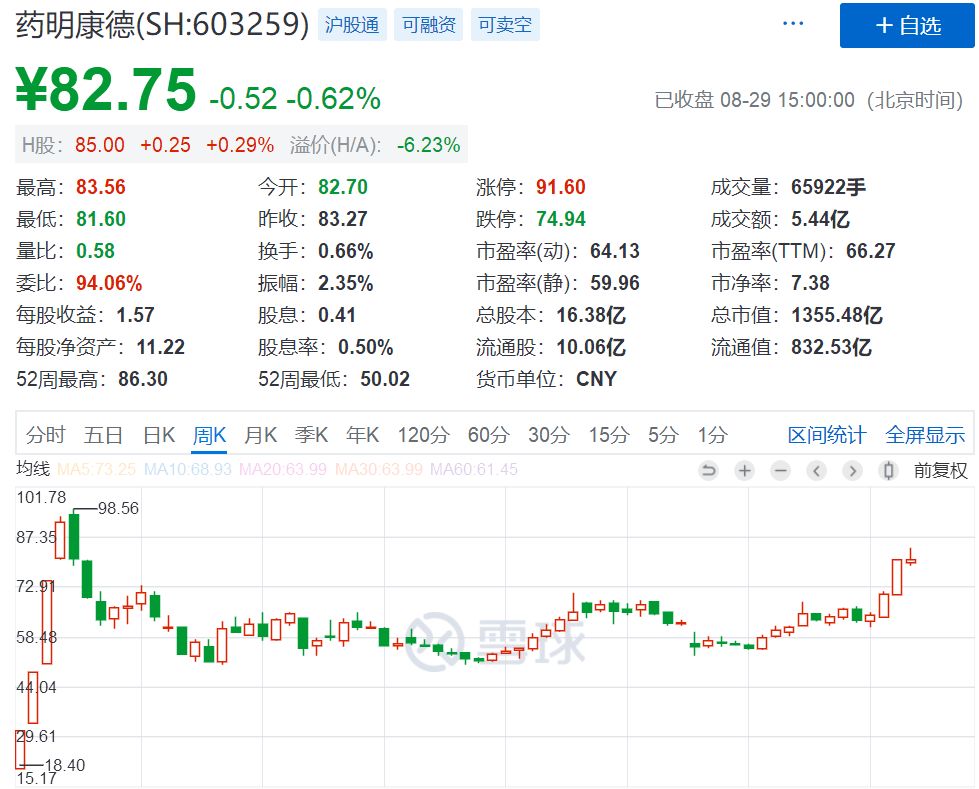The width and height of the screenshot is (979, 789).
Task: Click 昨收 value 83.27
Action: click(343, 219)
